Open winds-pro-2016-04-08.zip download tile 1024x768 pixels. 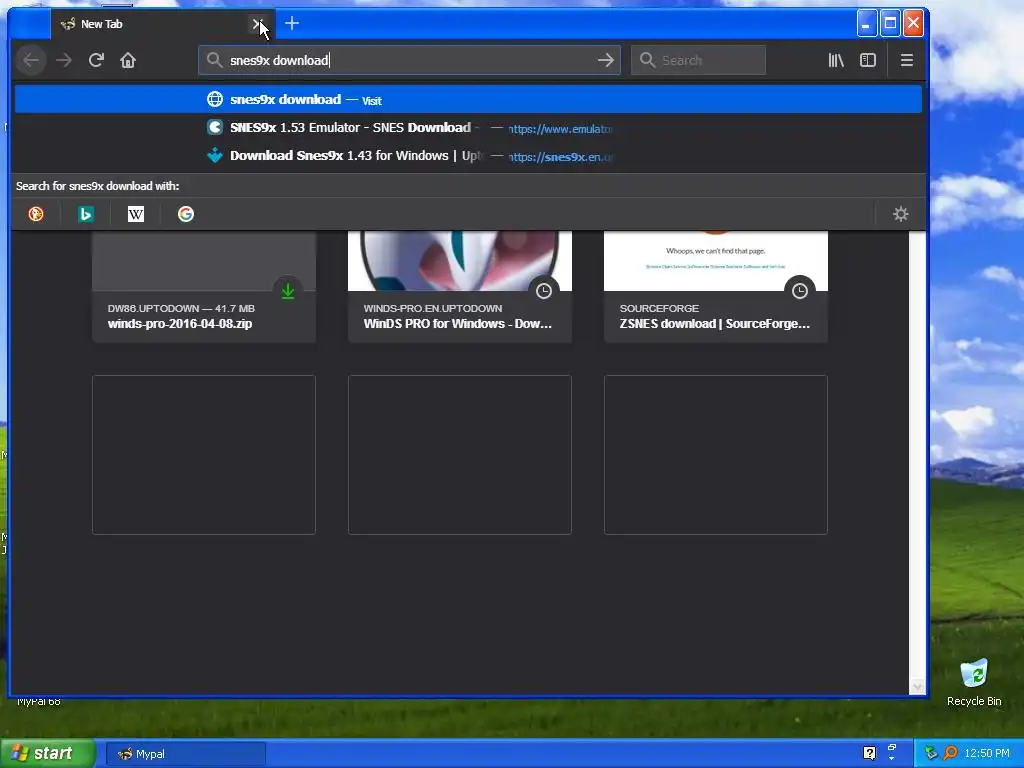(x=204, y=287)
